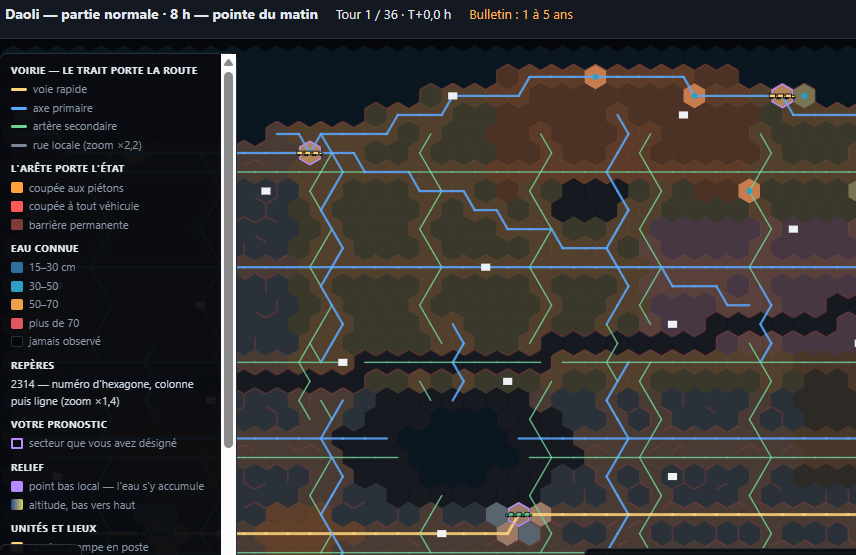Click the '15–30 cm' water depth swatch
Viewport: 856px width, 555px height.
(x=17, y=267)
